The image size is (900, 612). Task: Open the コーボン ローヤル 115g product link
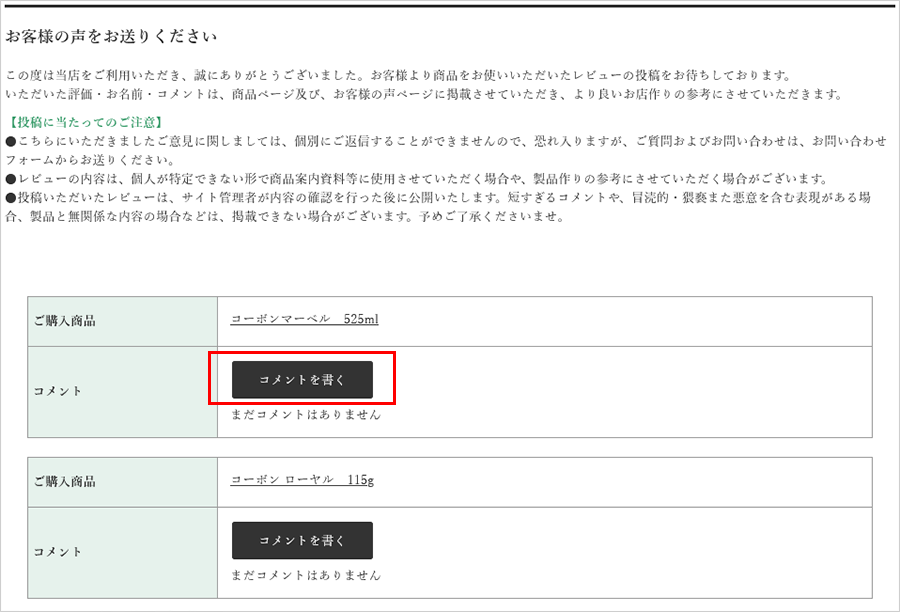[302, 479]
